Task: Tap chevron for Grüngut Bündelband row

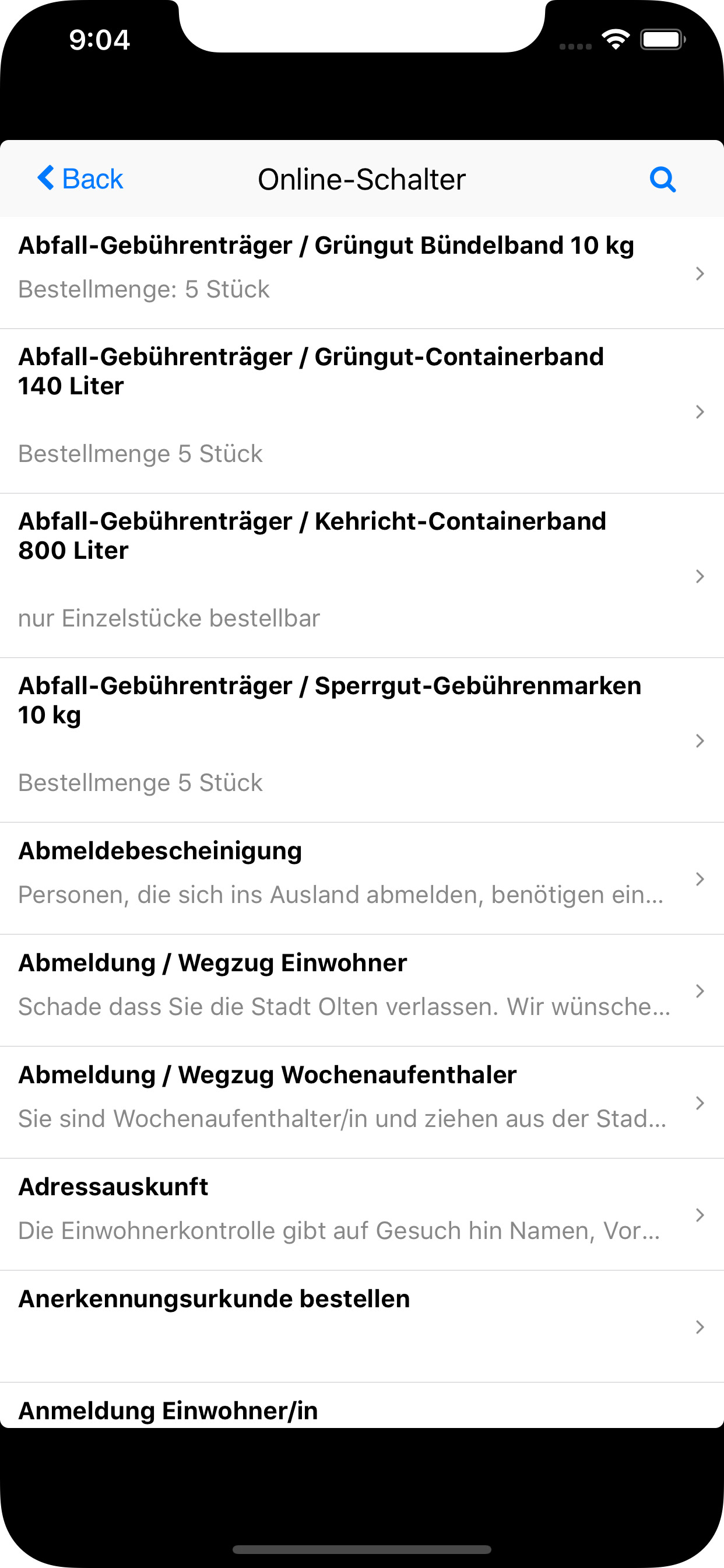Action: (700, 274)
